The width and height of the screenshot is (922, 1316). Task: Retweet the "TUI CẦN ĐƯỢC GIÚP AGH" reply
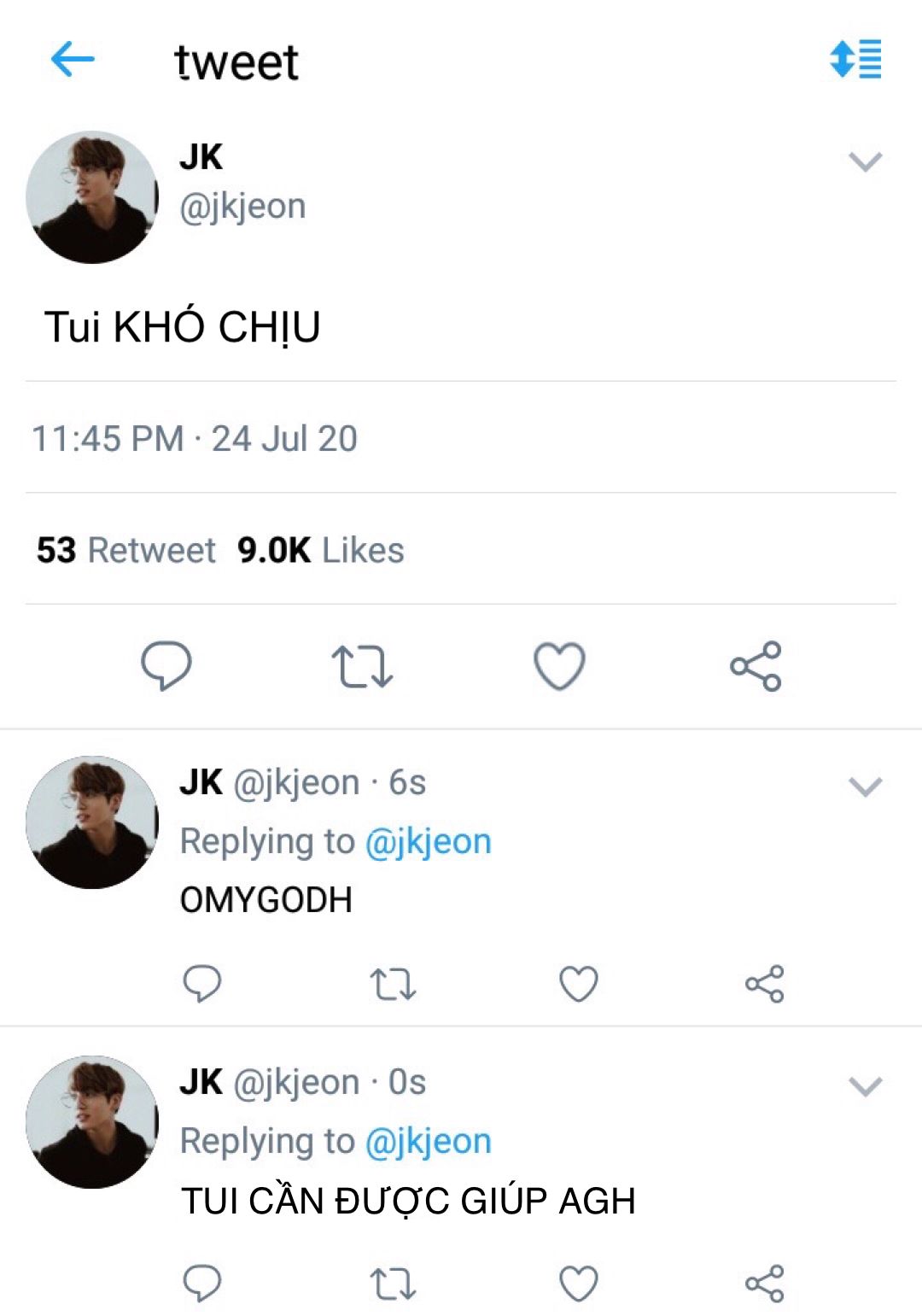click(393, 1284)
